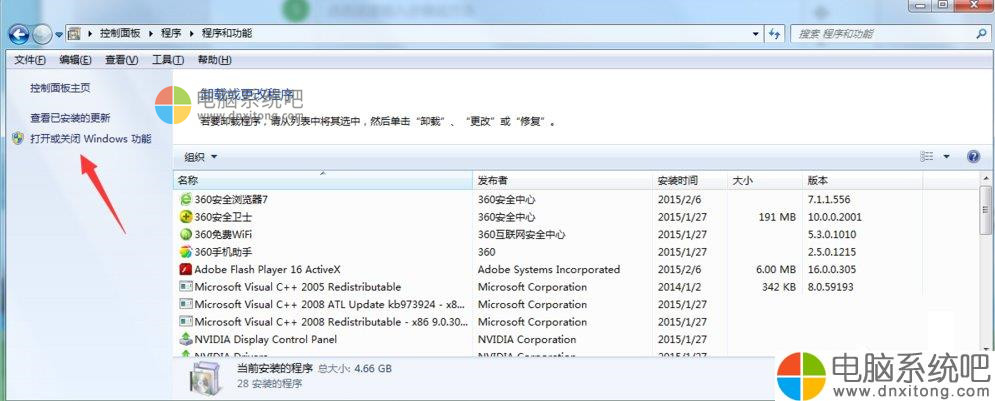Click publisher Adobe Systems Incorporated
Screen dimensions: 995x401
(548, 270)
